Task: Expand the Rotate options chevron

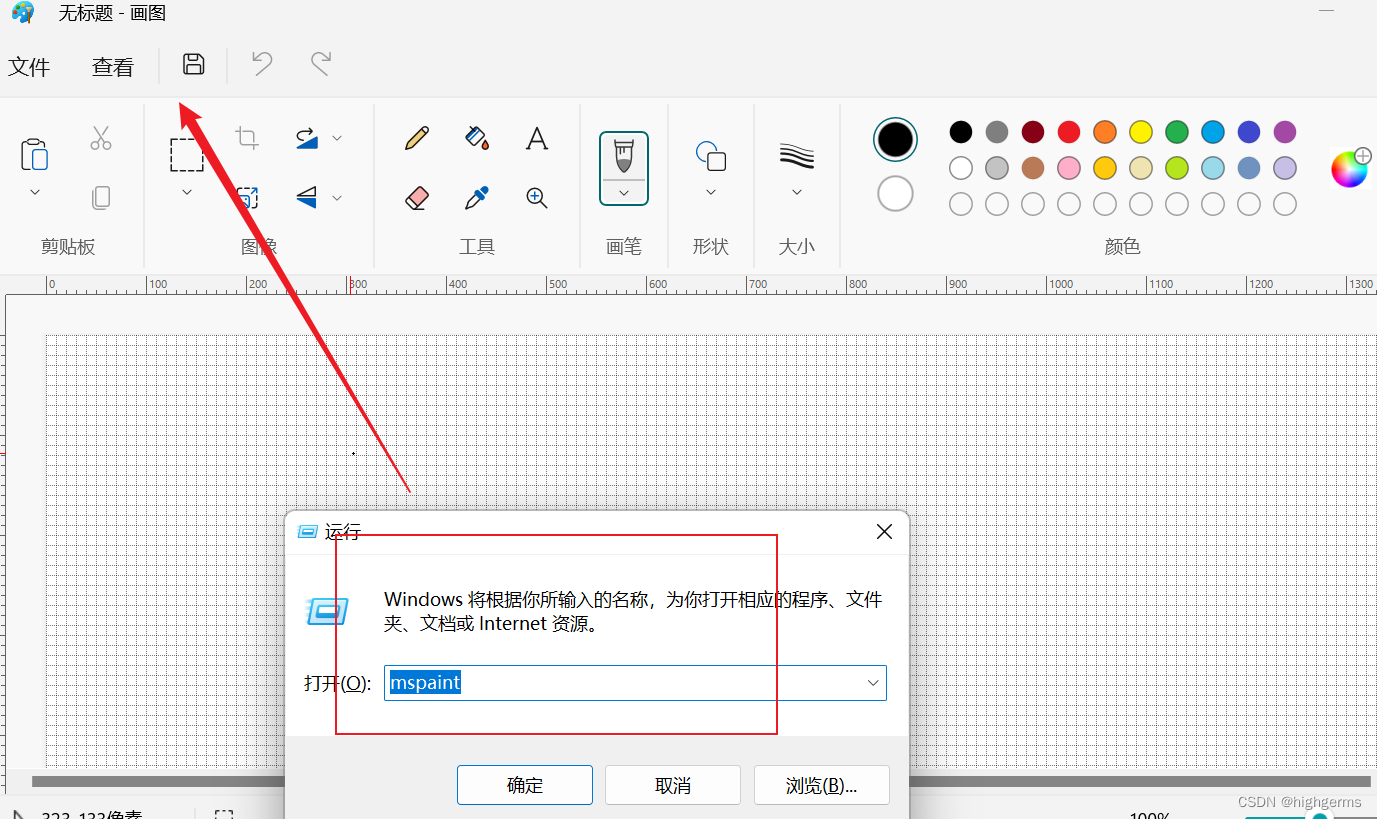Action: coord(337,138)
